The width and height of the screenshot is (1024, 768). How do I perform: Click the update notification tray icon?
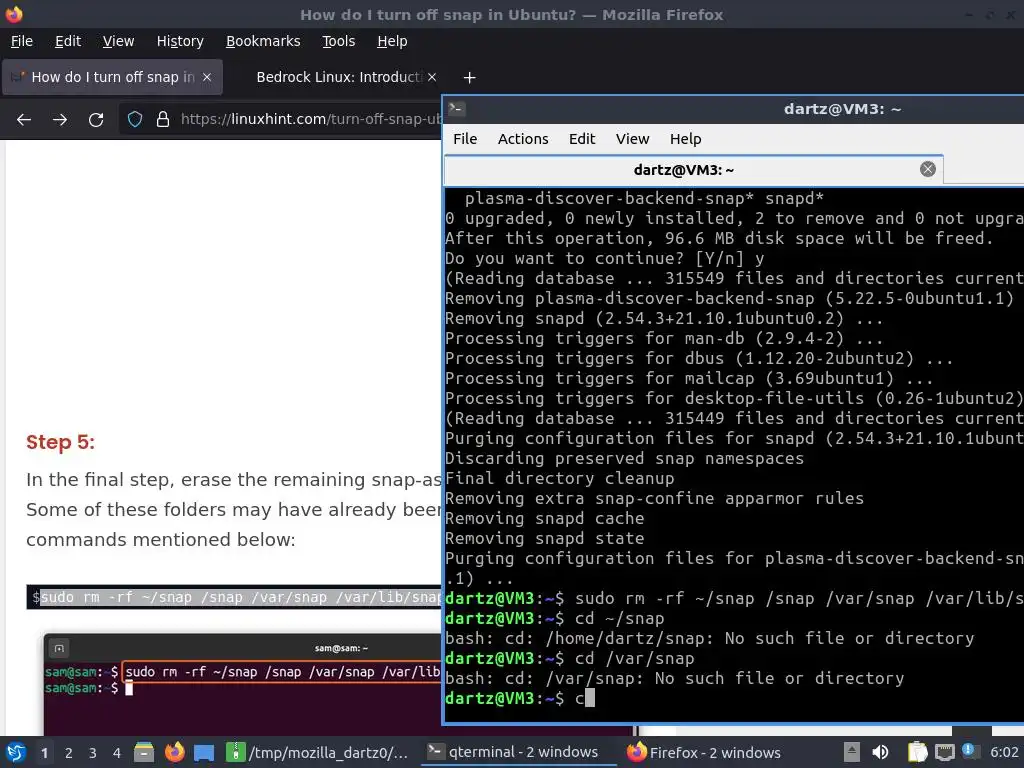[x=968, y=751]
